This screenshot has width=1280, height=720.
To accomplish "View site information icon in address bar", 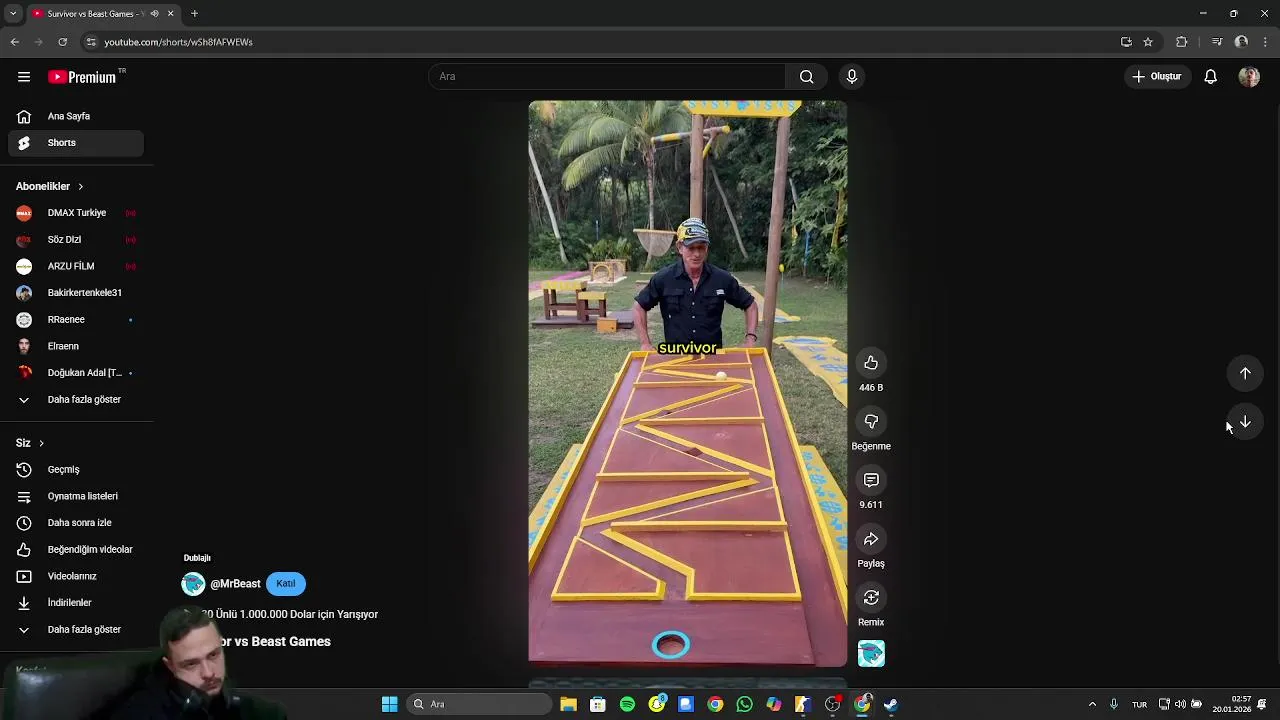I will [x=91, y=42].
